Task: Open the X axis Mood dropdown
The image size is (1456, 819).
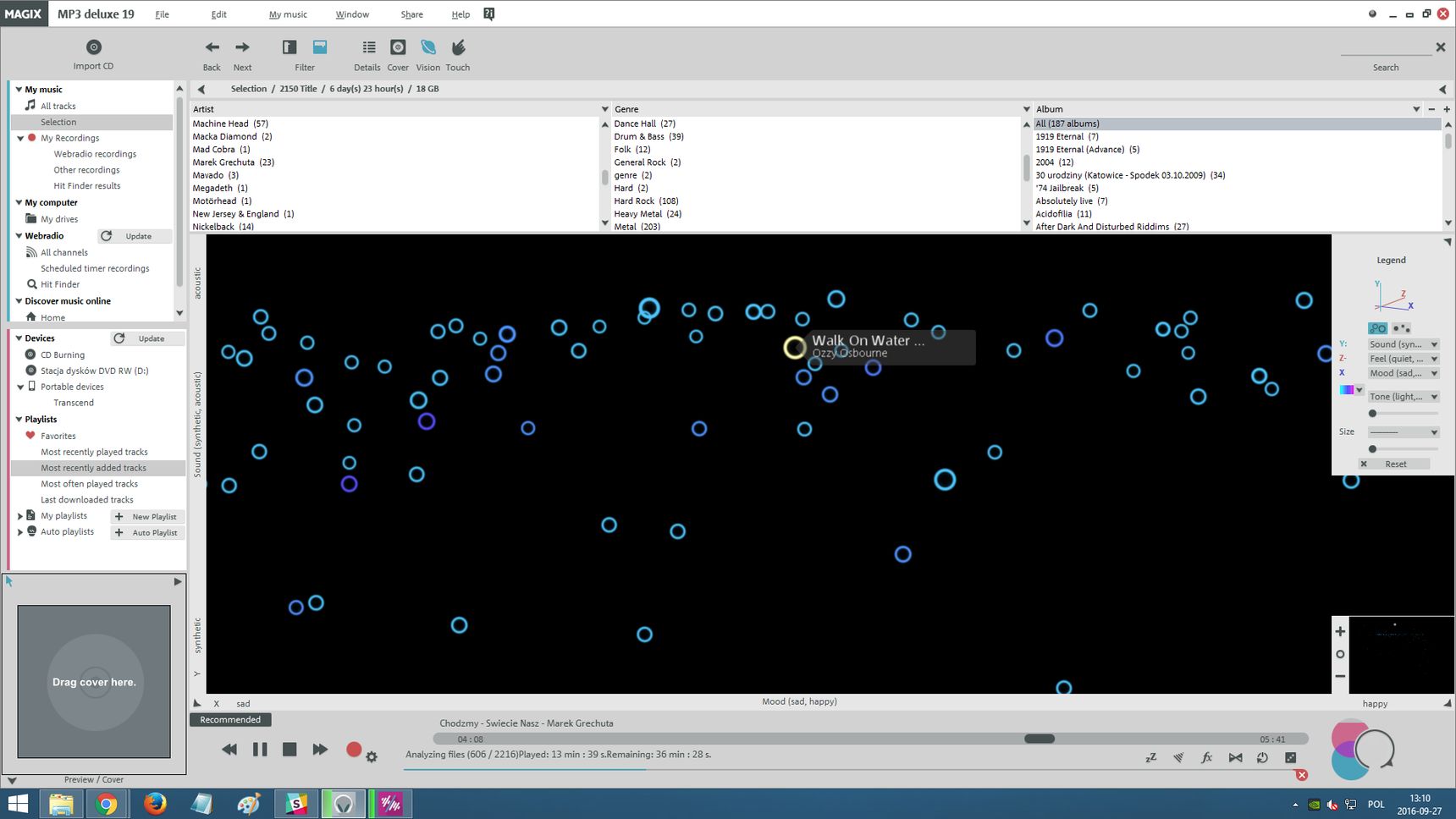Action: pos(1404,373)
